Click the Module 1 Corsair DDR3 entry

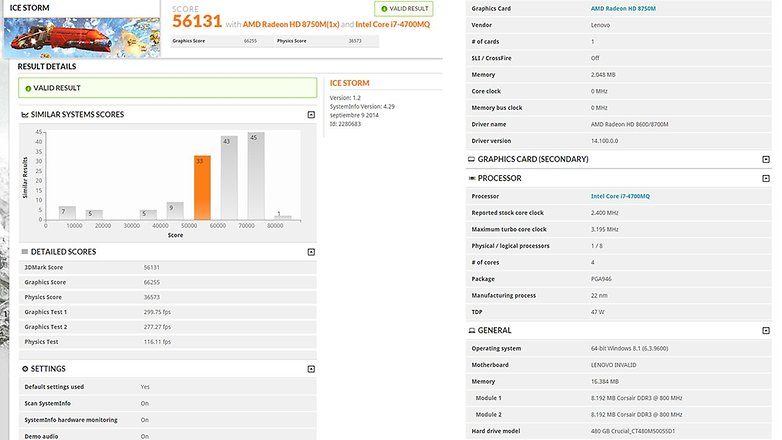tap(636, 399)
